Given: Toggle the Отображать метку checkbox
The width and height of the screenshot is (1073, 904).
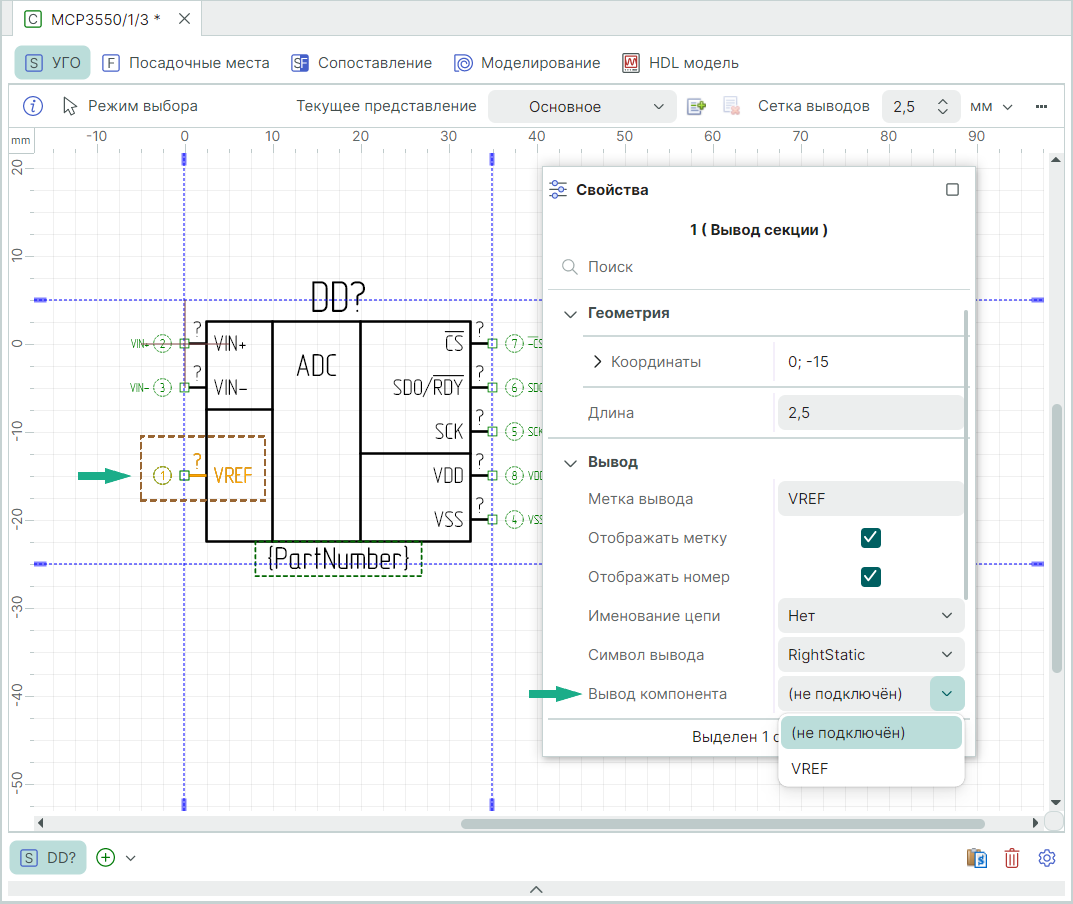Looking at the screenshot, I should click(x=870, y=538).
